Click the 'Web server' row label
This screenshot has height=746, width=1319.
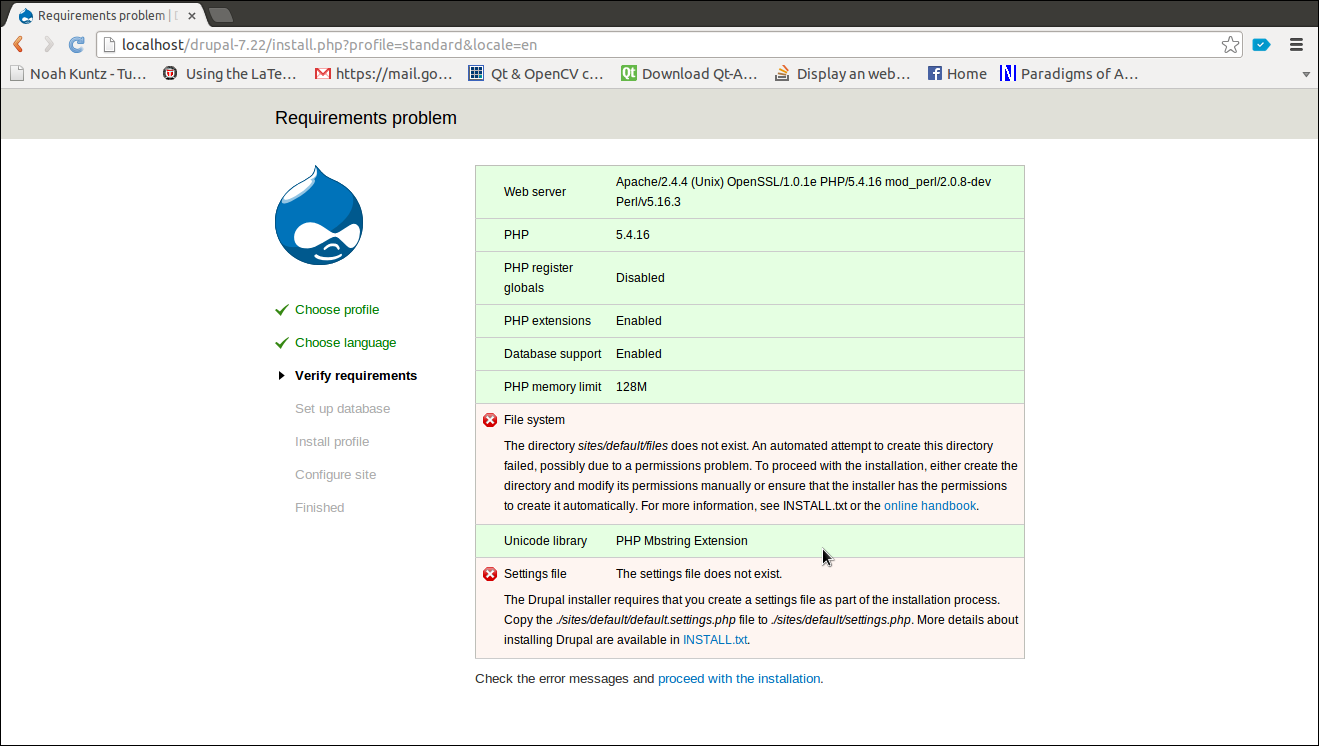(x=535, y=192)
